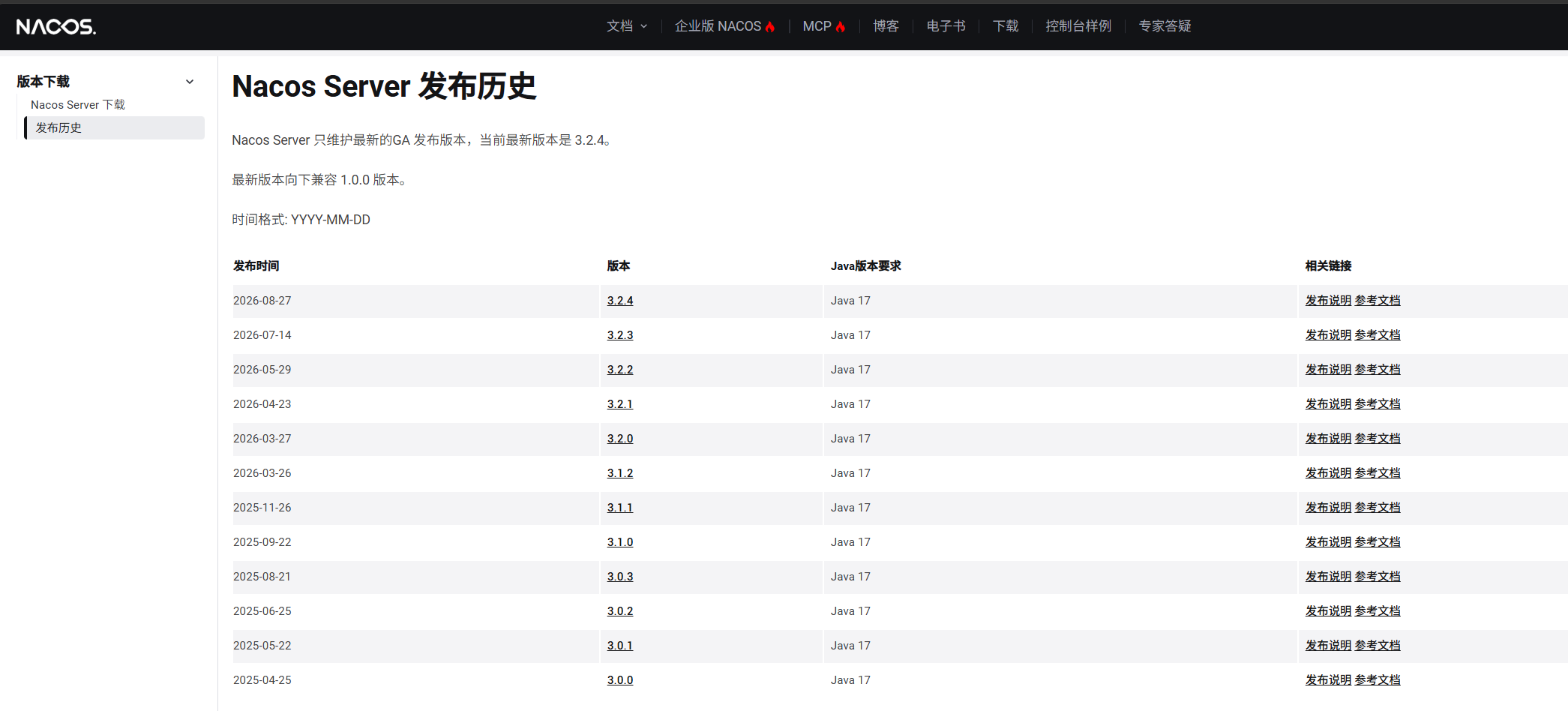Screen dimensions: 1568x711
Task: Open 企业版 NACOS menu item
Action: tap(725, 26)
